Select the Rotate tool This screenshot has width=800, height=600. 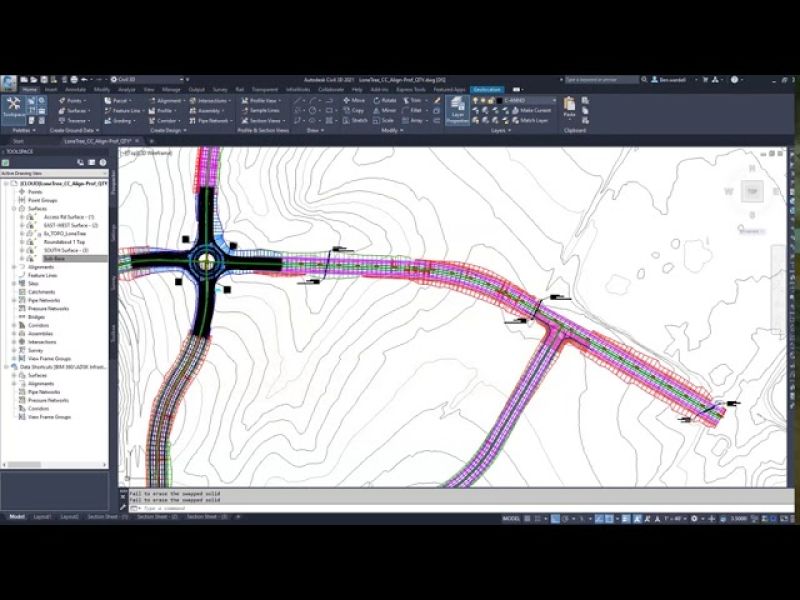385,101
